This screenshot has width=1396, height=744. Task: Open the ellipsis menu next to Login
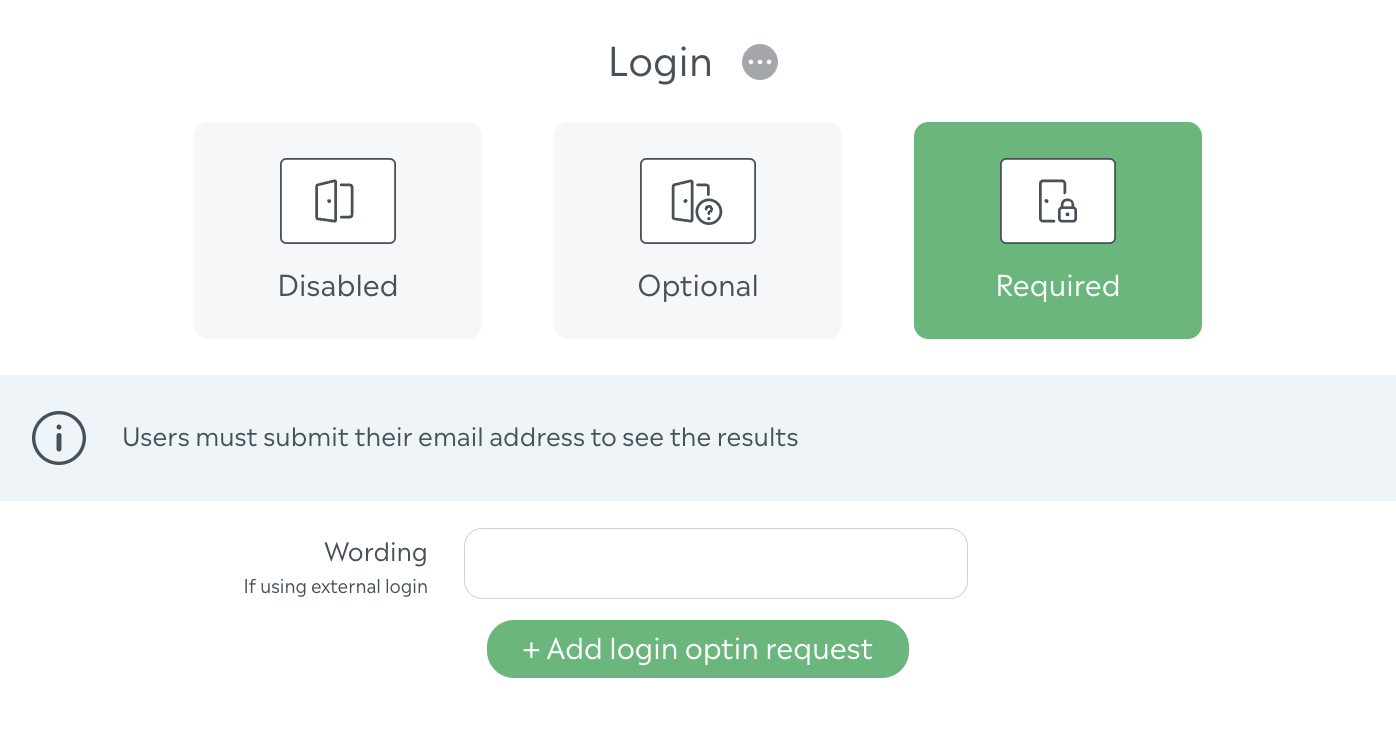pyautogui.click(x=760, y=62)
